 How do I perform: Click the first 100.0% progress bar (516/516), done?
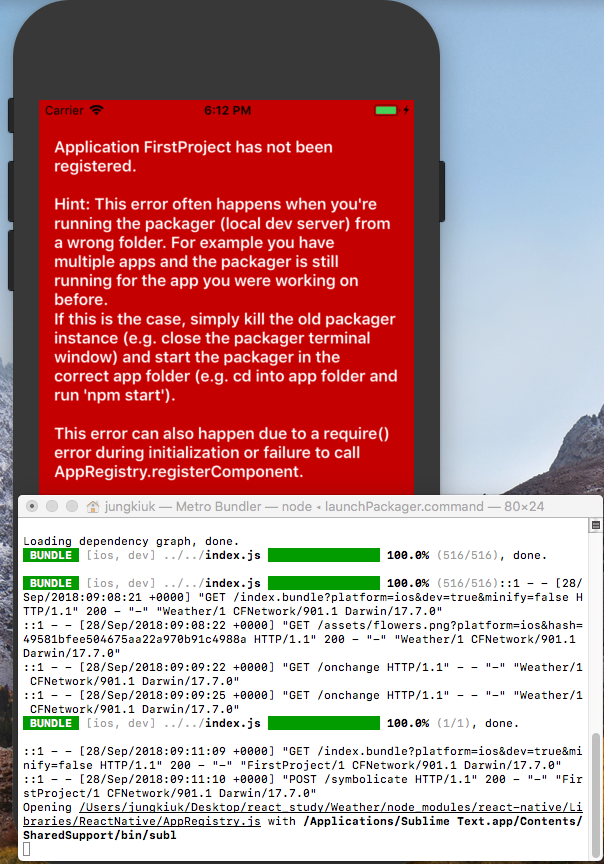[323, 555]
